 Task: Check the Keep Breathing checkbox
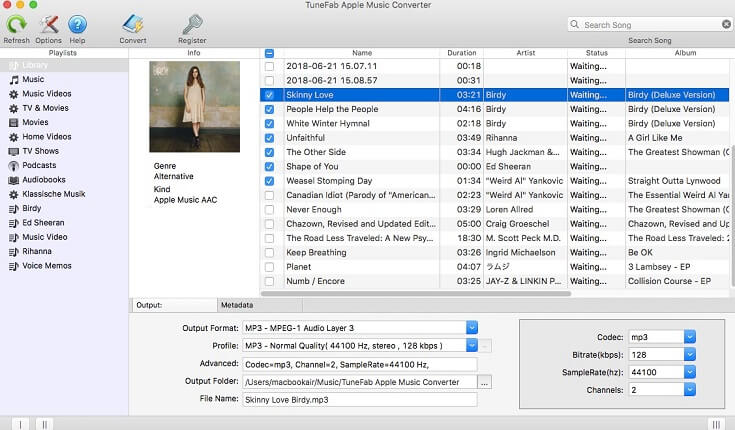[269, 252]
